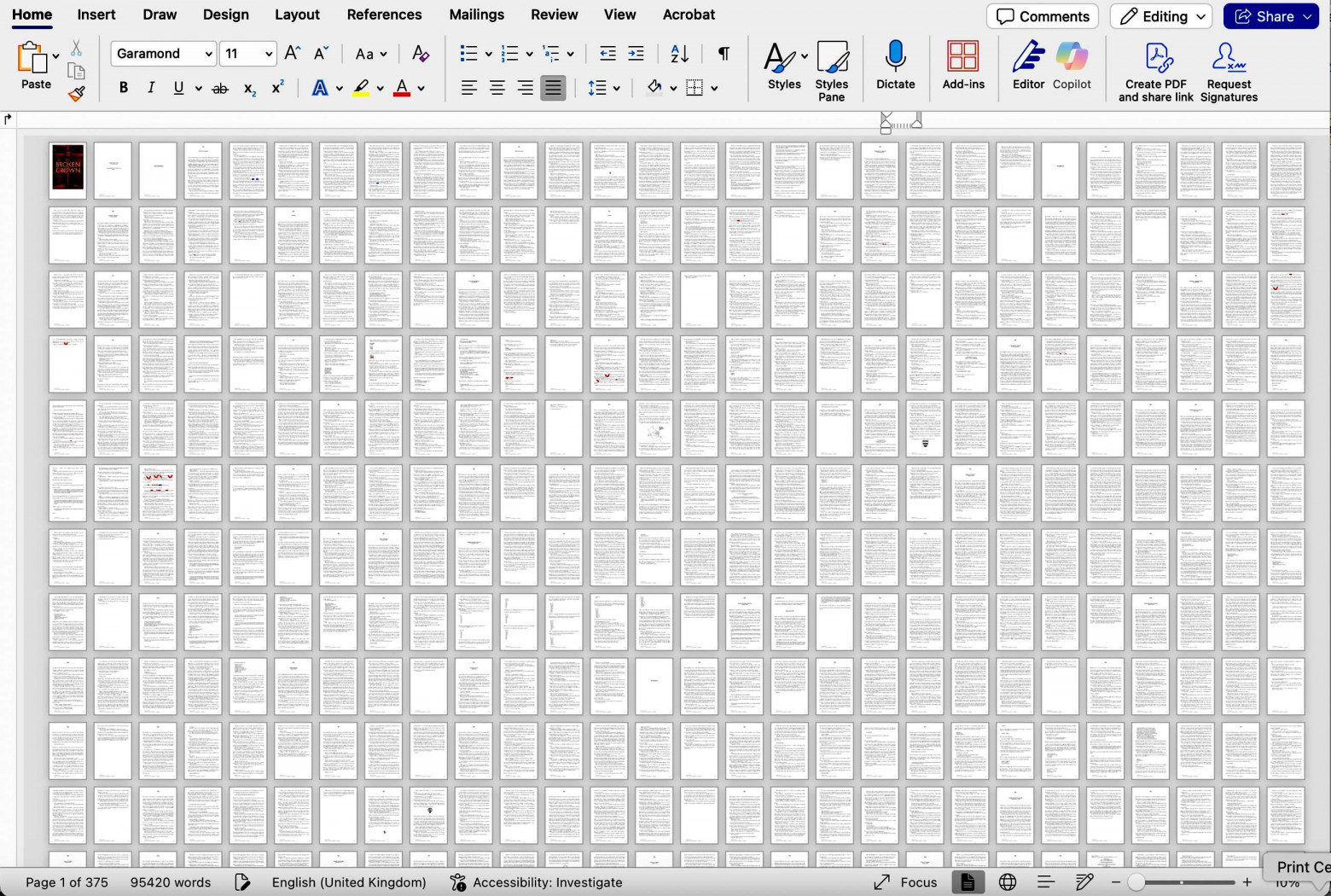The image size is (1331, 896).
Task: Expand the Paste options arrow
Action: click(56, 56)
